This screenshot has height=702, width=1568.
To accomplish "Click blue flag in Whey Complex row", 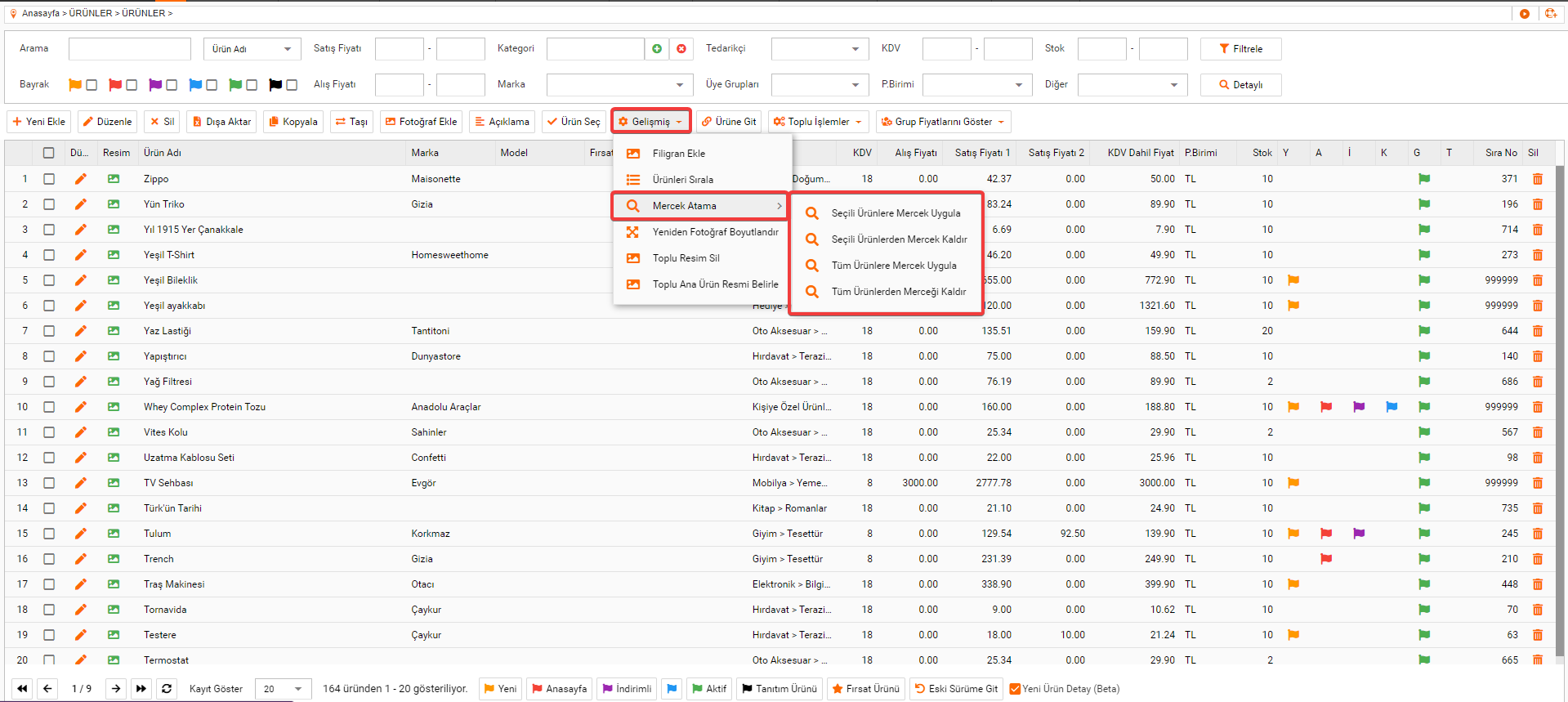I will click(x=1392, y=407).
